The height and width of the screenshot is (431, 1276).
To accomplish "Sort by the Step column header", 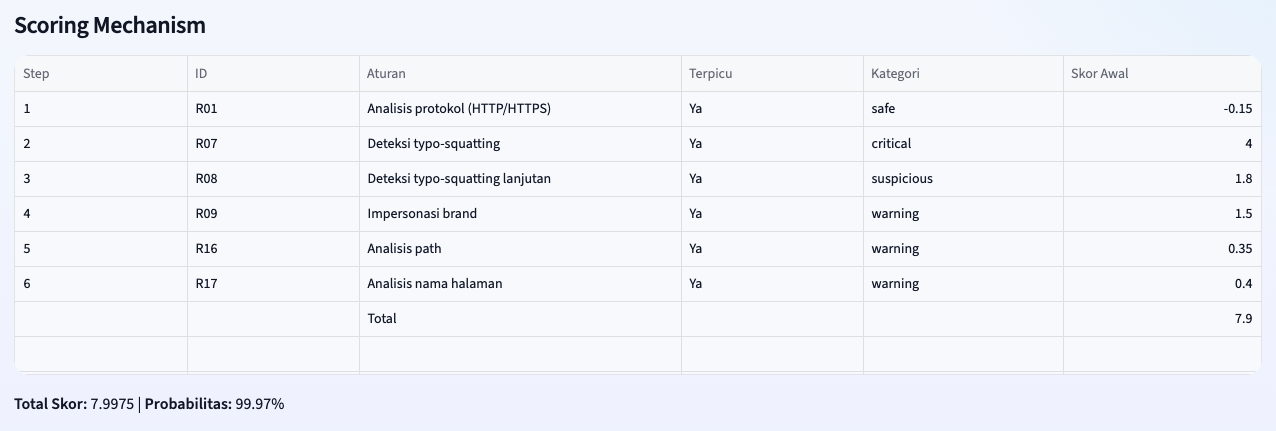I will pyautogui.click(x=101, y=74).
